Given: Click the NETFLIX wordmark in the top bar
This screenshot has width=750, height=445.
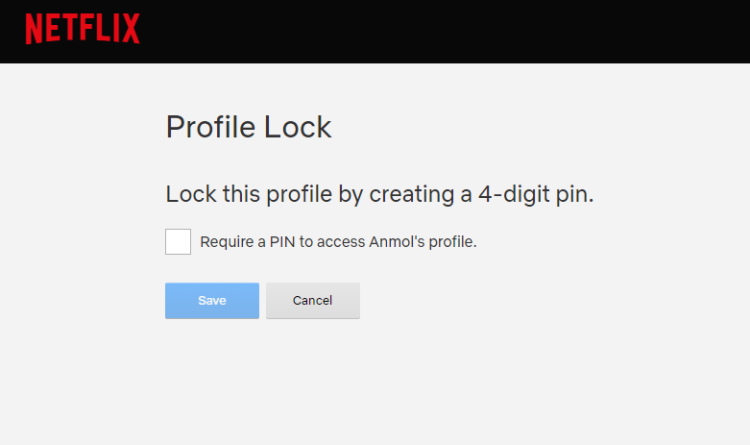Looking at the screenshot, I should pyautogui.click(x=82, y=28).
